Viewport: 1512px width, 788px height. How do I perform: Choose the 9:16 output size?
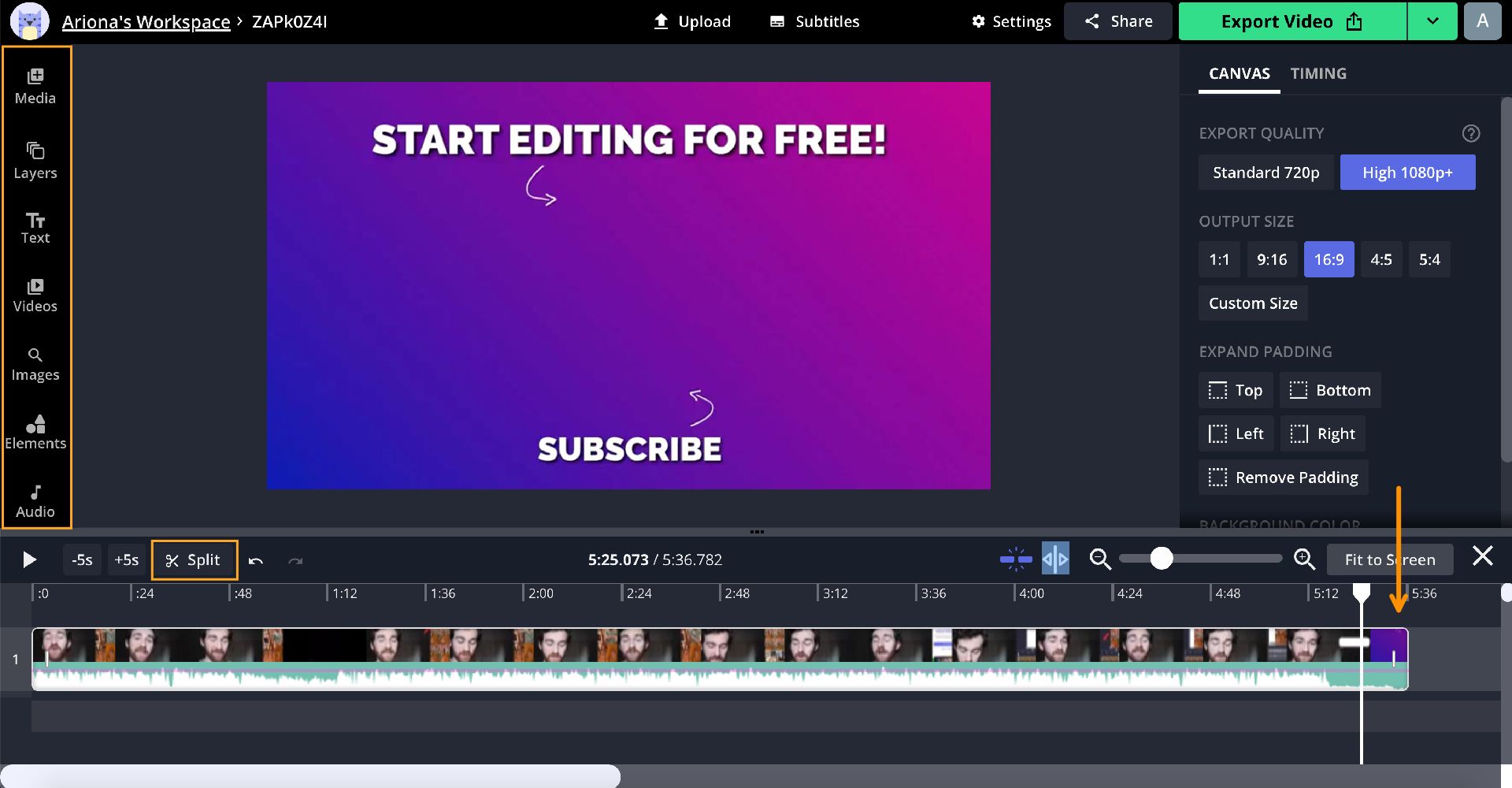[1271, 259]
